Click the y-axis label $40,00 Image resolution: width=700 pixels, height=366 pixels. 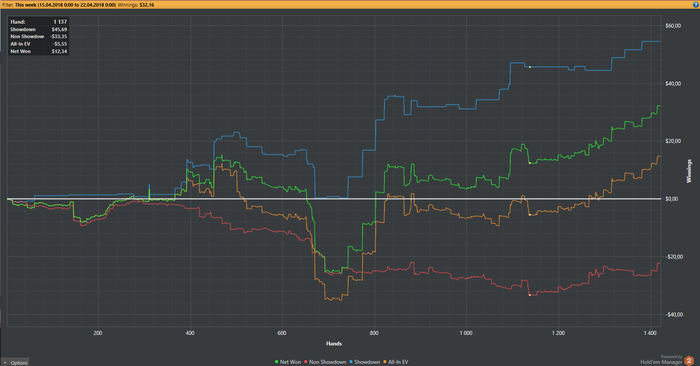[673, 83]
